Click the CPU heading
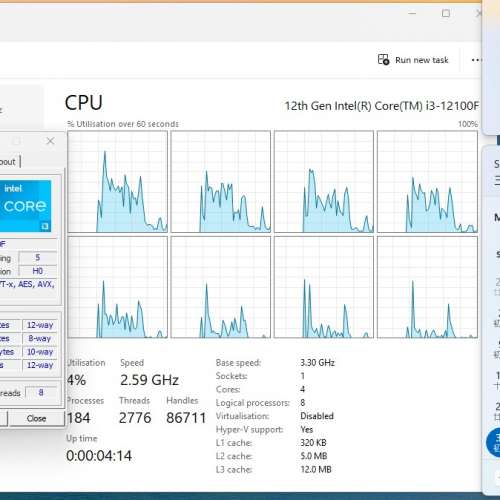This screenshot has height=500, width=500. pos(84,103)
